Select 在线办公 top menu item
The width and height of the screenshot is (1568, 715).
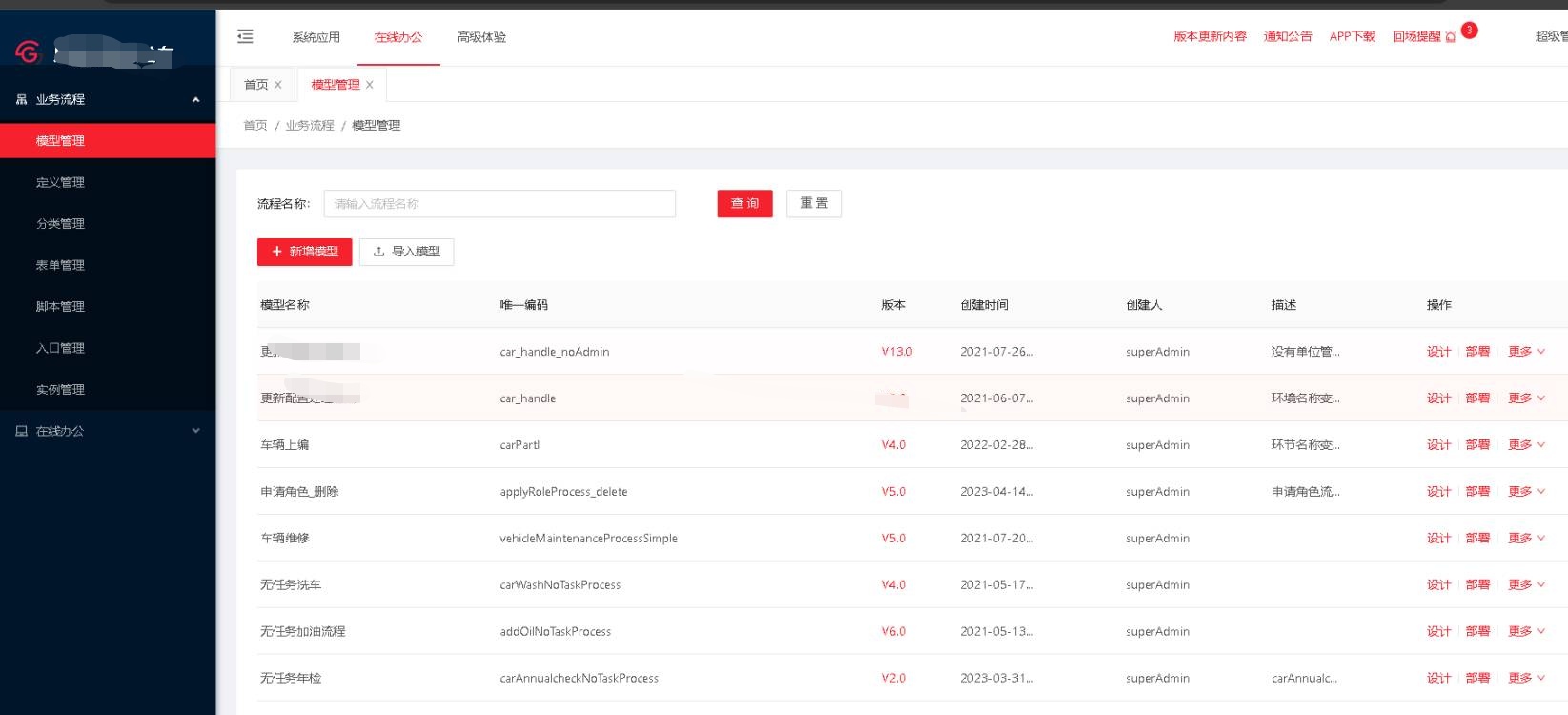click(x=398, y=37)
